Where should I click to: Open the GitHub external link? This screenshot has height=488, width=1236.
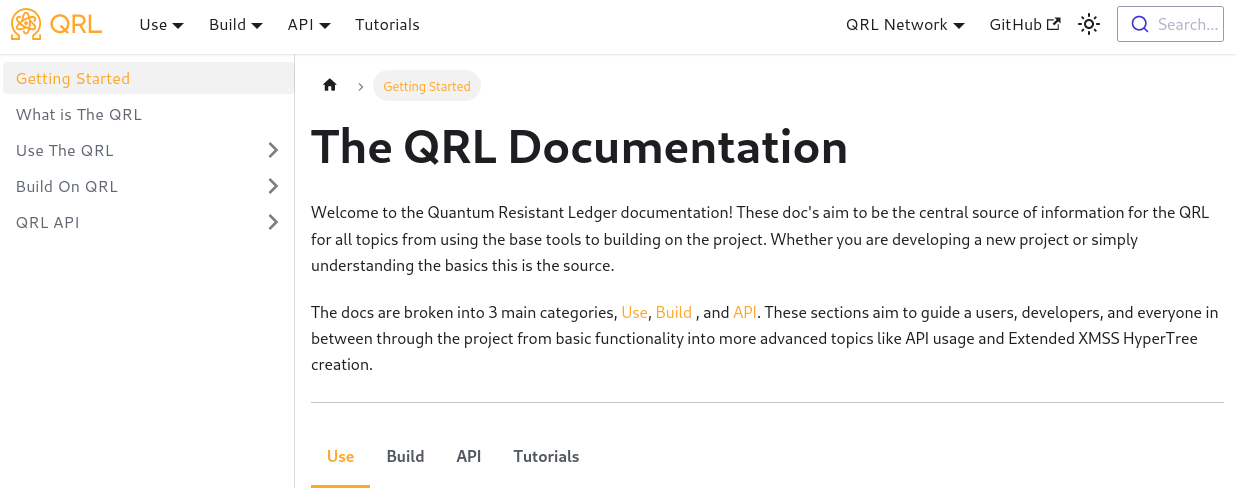[x=1025, y=25]
